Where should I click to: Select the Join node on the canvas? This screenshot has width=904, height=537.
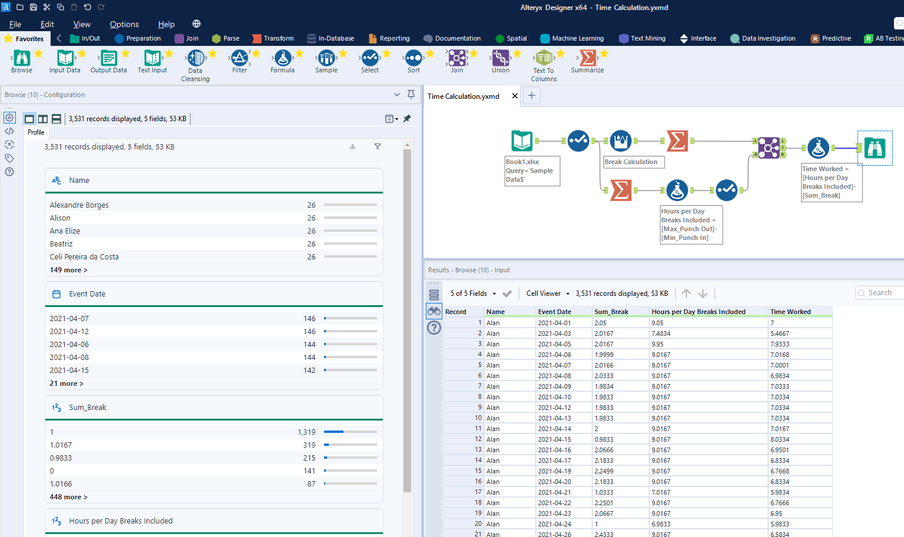pos(768,148)
